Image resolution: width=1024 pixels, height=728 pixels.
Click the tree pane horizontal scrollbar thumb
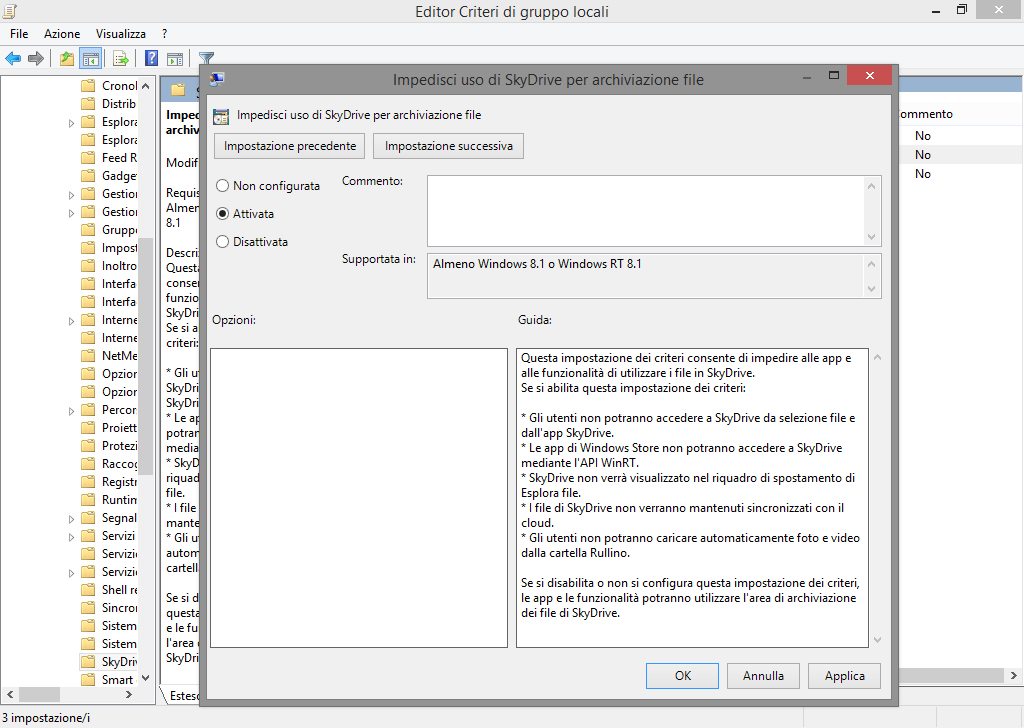70,695
